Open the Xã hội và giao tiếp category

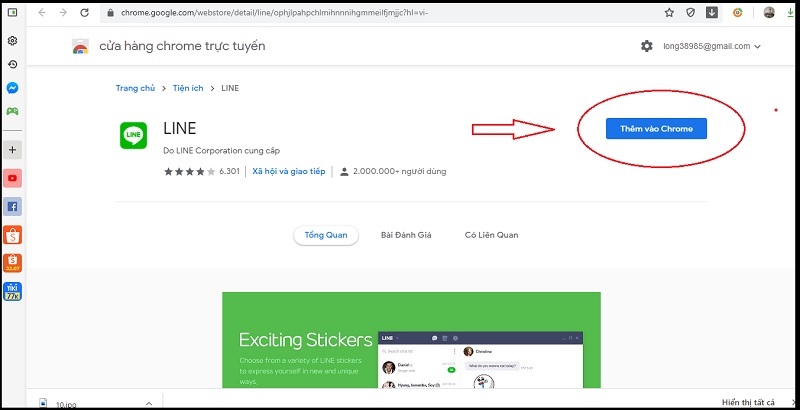click(x=289, y=171)
